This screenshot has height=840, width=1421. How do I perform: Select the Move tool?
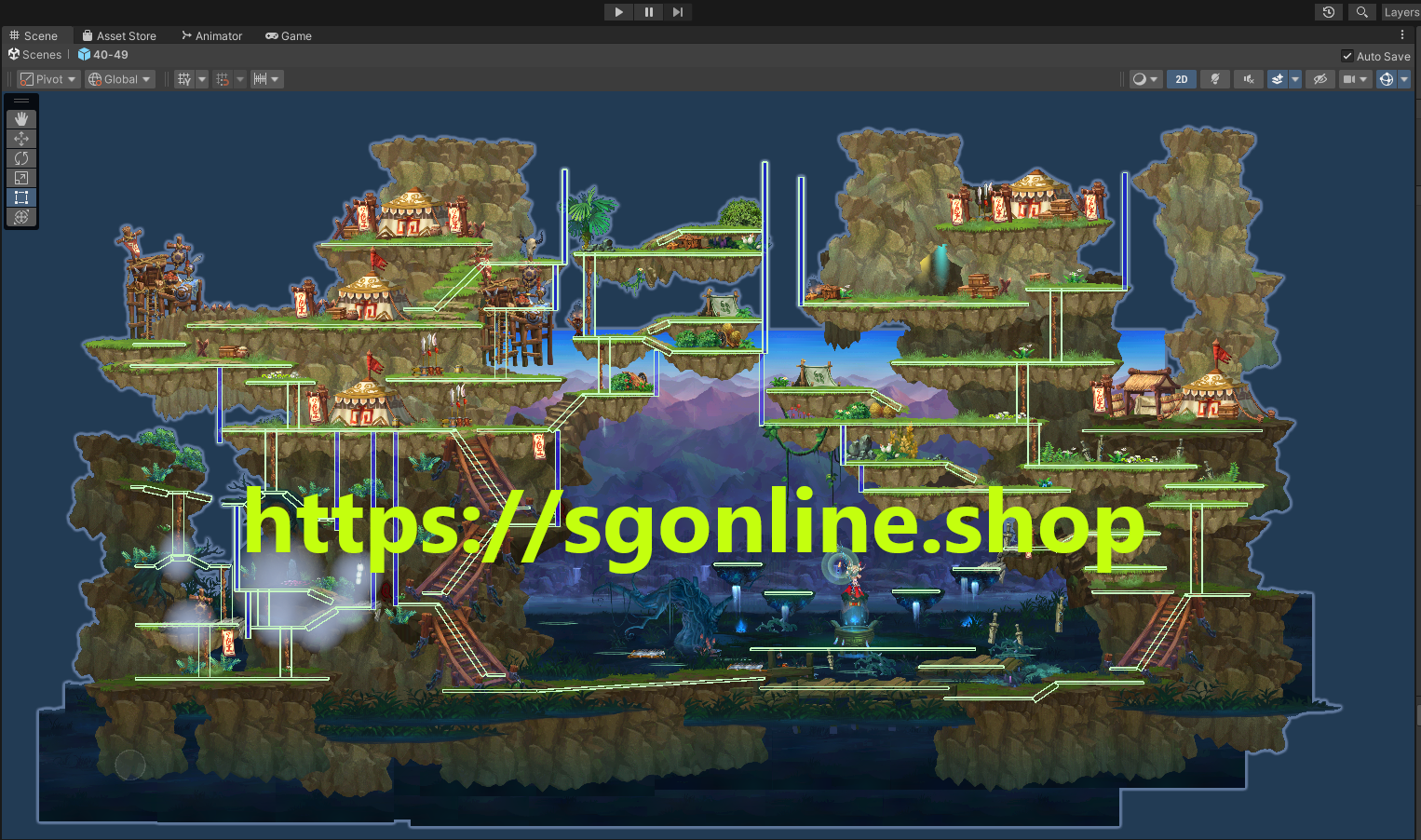tap(21, 139)
